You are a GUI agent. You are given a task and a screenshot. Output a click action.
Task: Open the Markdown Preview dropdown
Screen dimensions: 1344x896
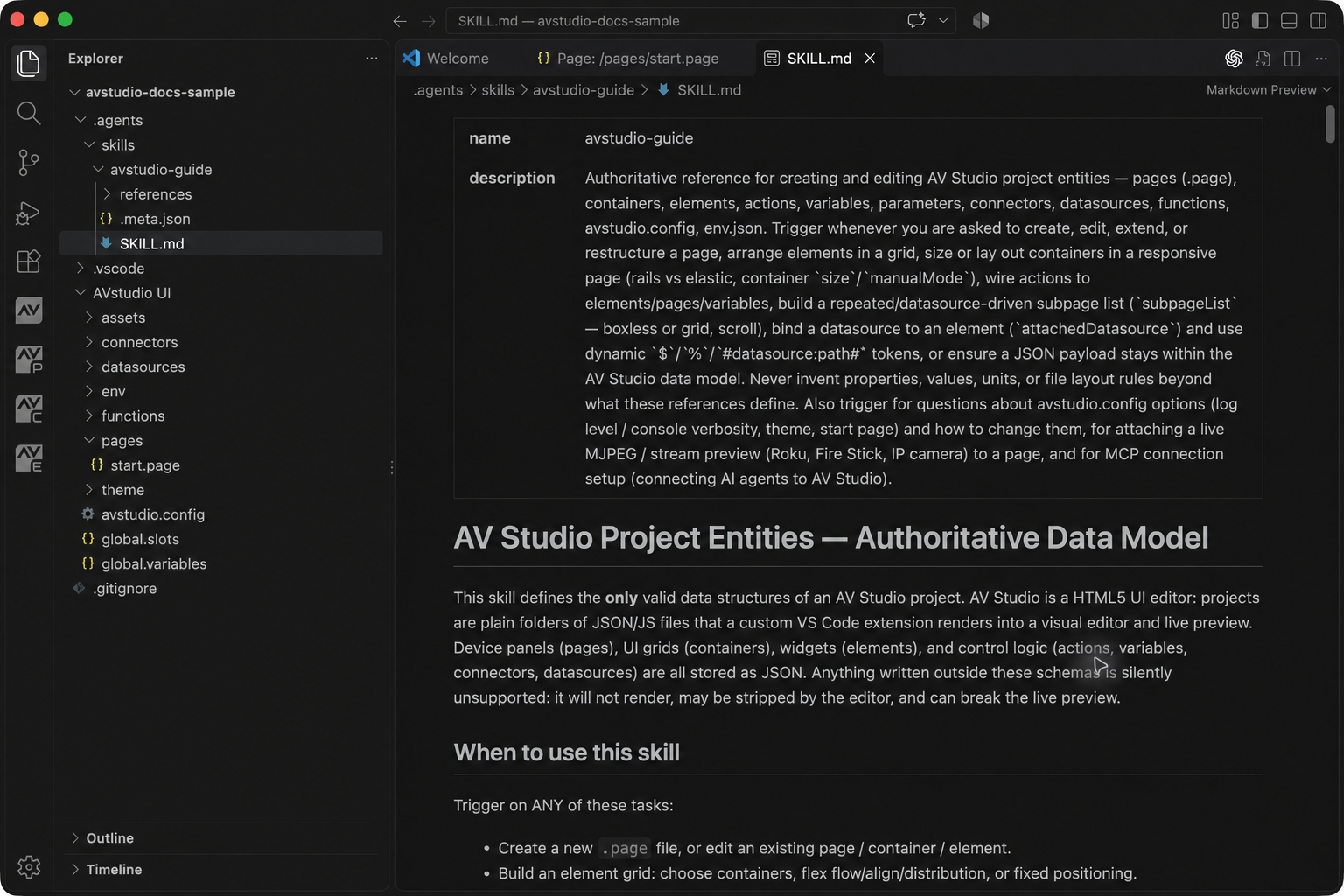click(1268, 90)
